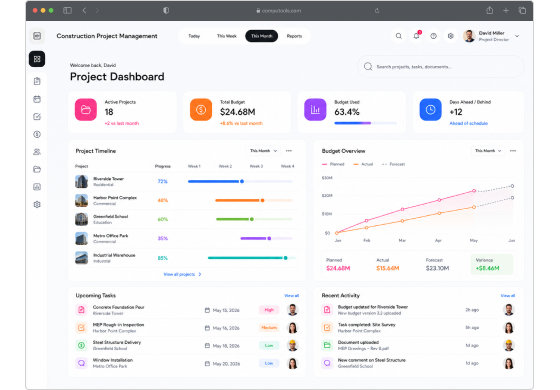The image size is (560, 390).
Task: Click Riverside Tower progress bar handle
Action: (242, 181)
